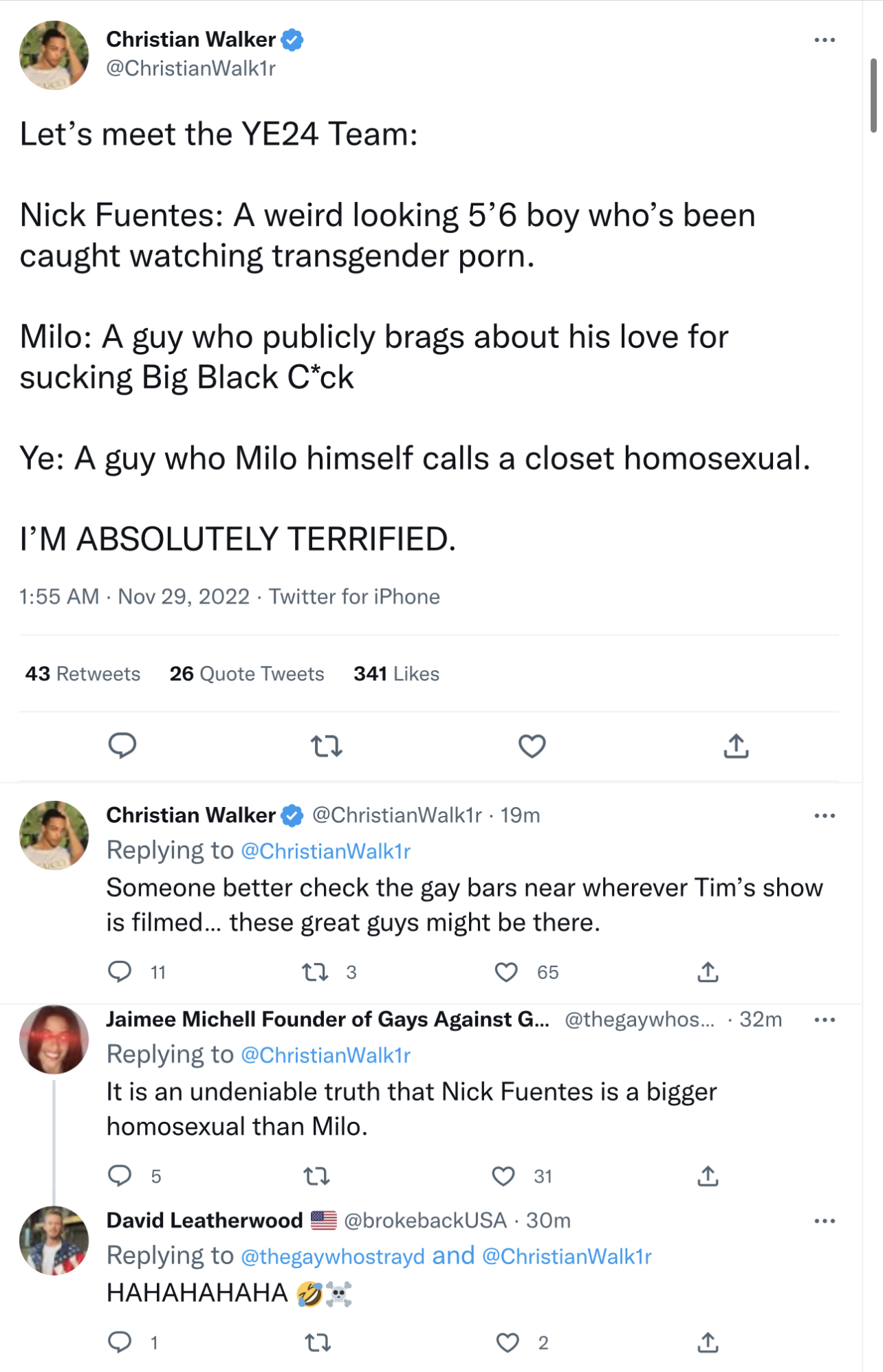Like the main tweet with the heart icon
Image resolution: width=883 pixels, height=1372 pixels.
pos(532,746)
